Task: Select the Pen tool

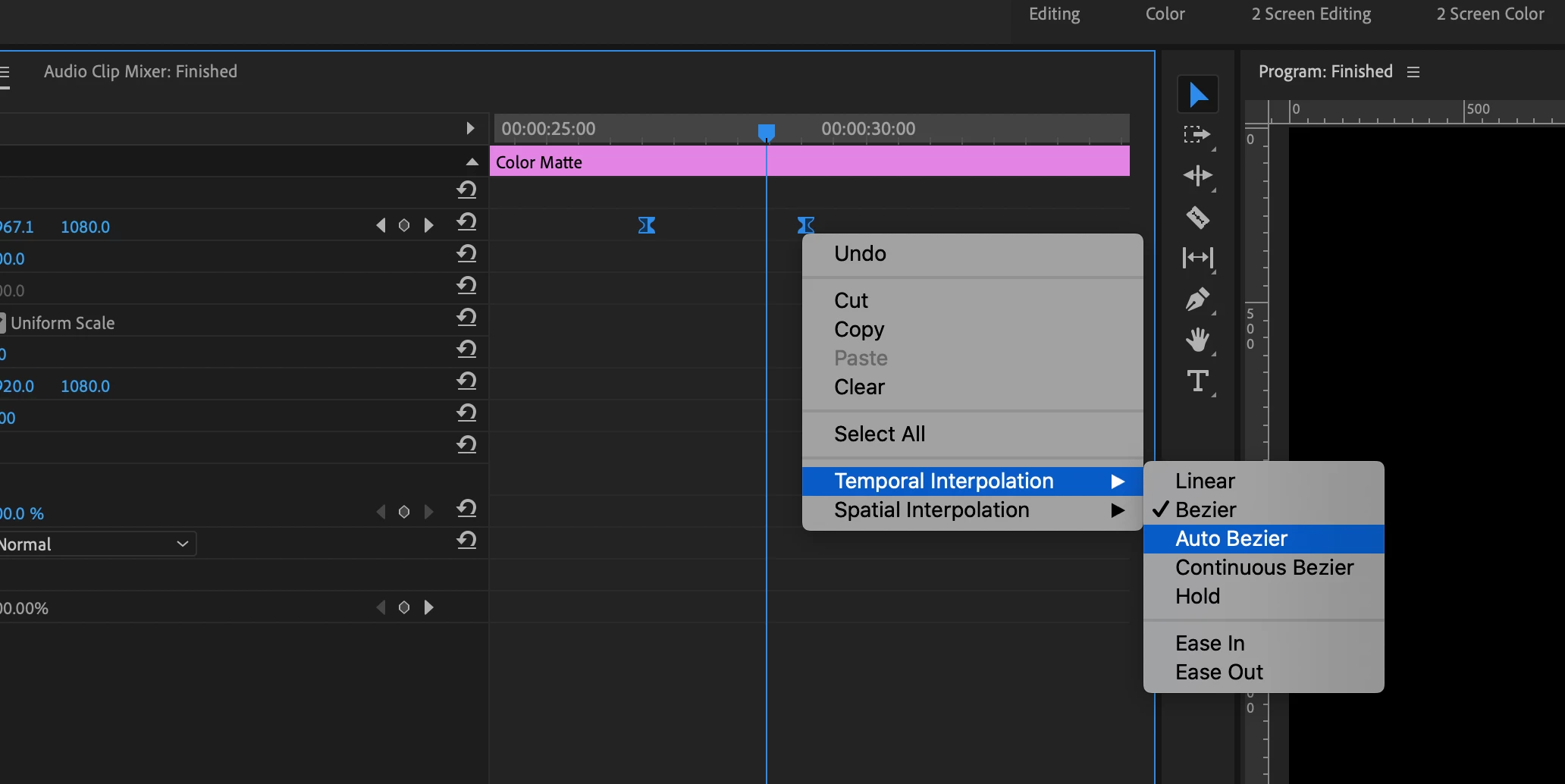Action: coord(1198,299)
